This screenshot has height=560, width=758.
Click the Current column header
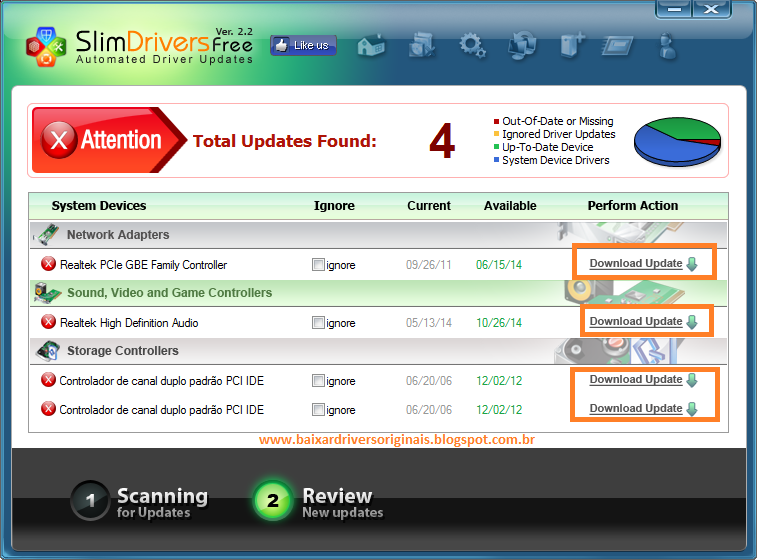(429, 206)
